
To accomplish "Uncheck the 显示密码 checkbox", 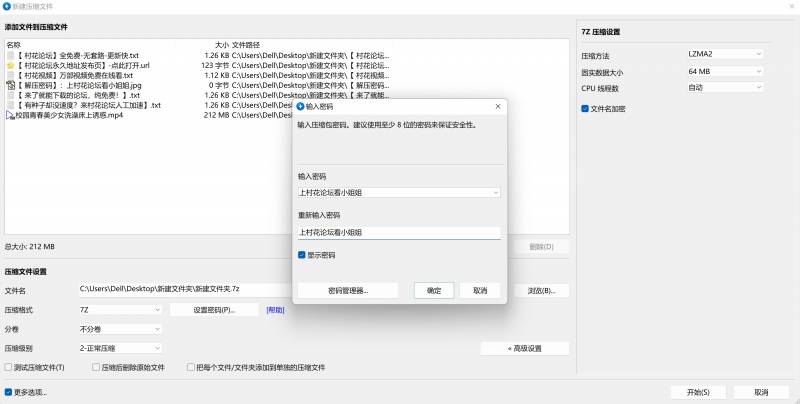I will [x=302, y=255].
